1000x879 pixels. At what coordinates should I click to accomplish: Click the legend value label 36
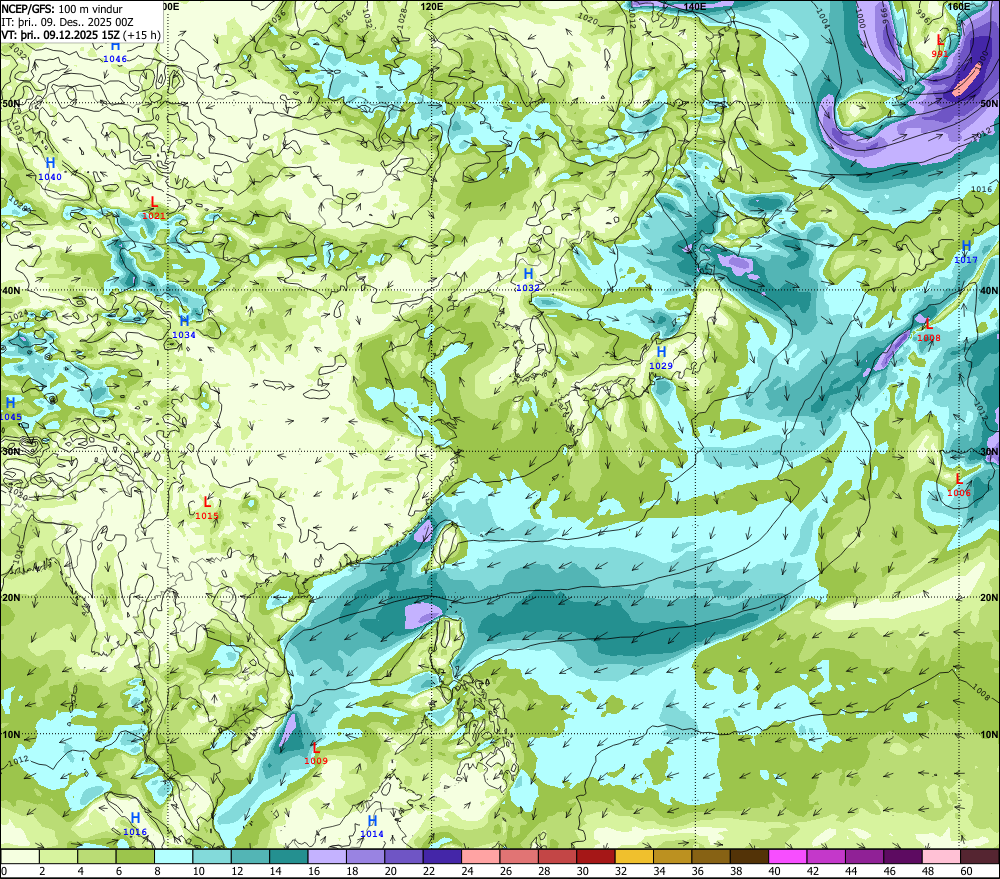tap(698, 871)
